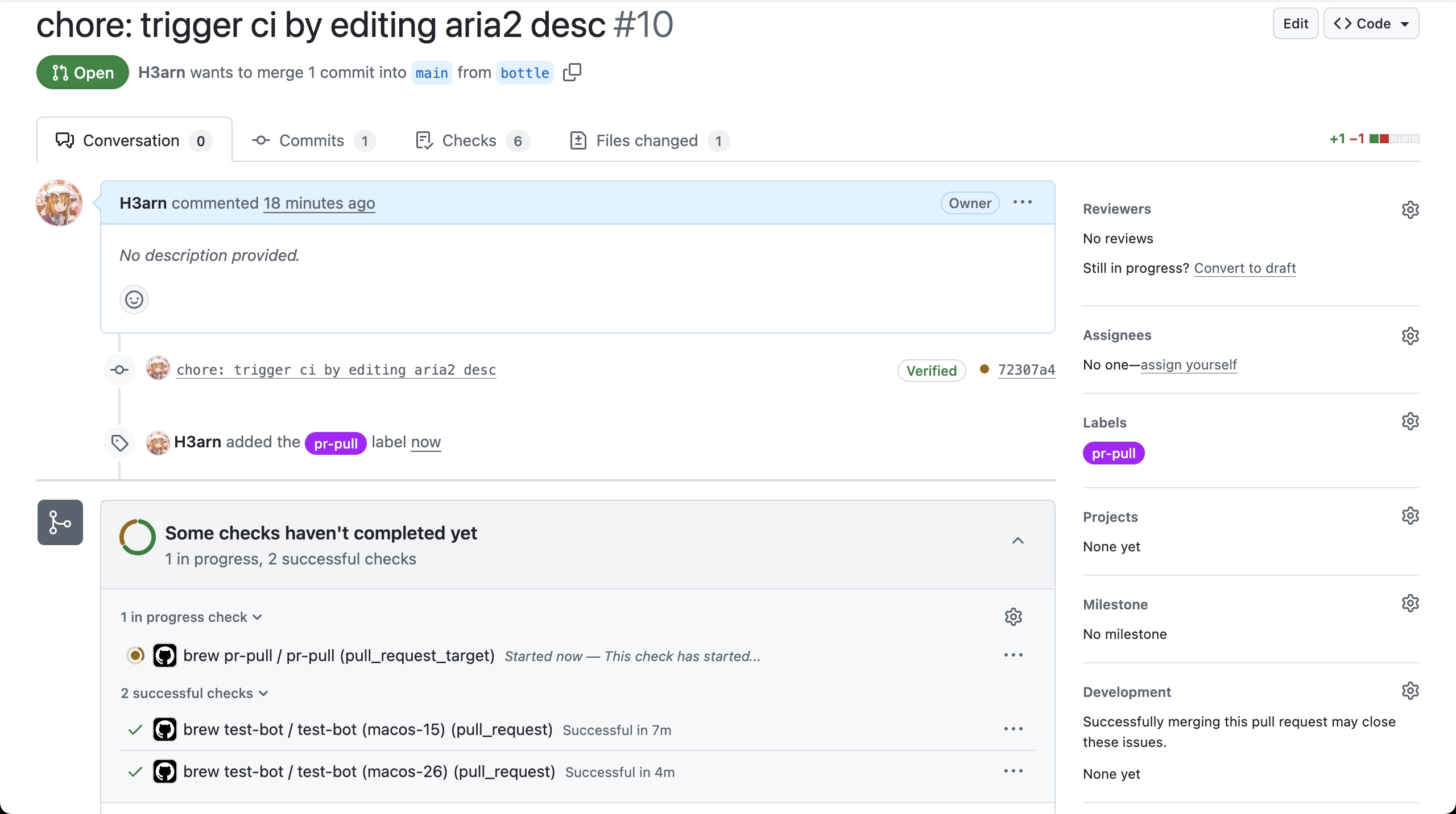Open Reviewers gear settings

1410,210
